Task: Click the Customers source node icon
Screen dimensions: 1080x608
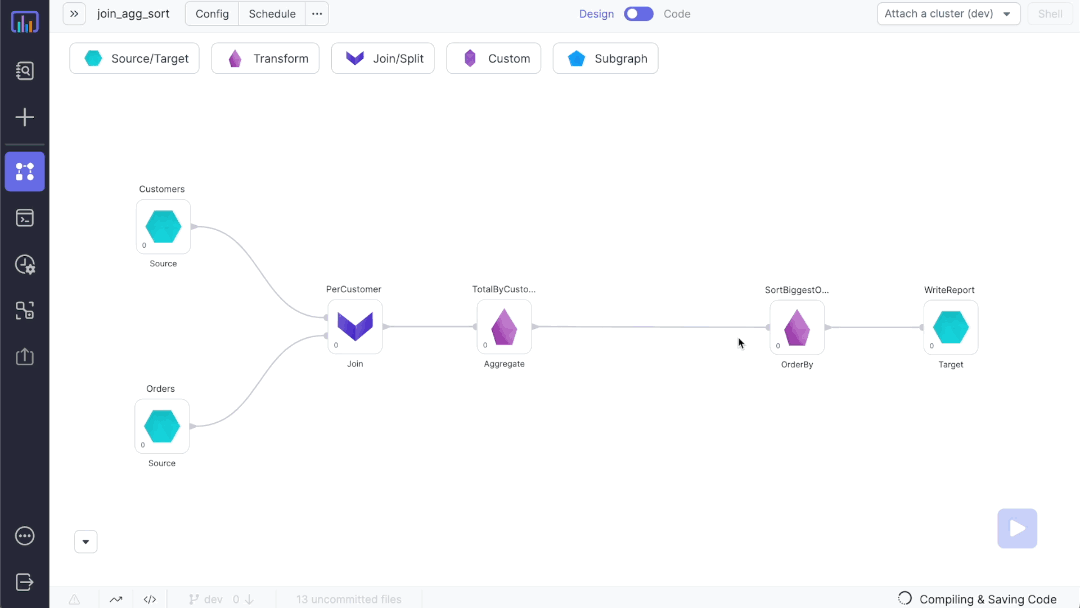Action: [x=163, y=227]
